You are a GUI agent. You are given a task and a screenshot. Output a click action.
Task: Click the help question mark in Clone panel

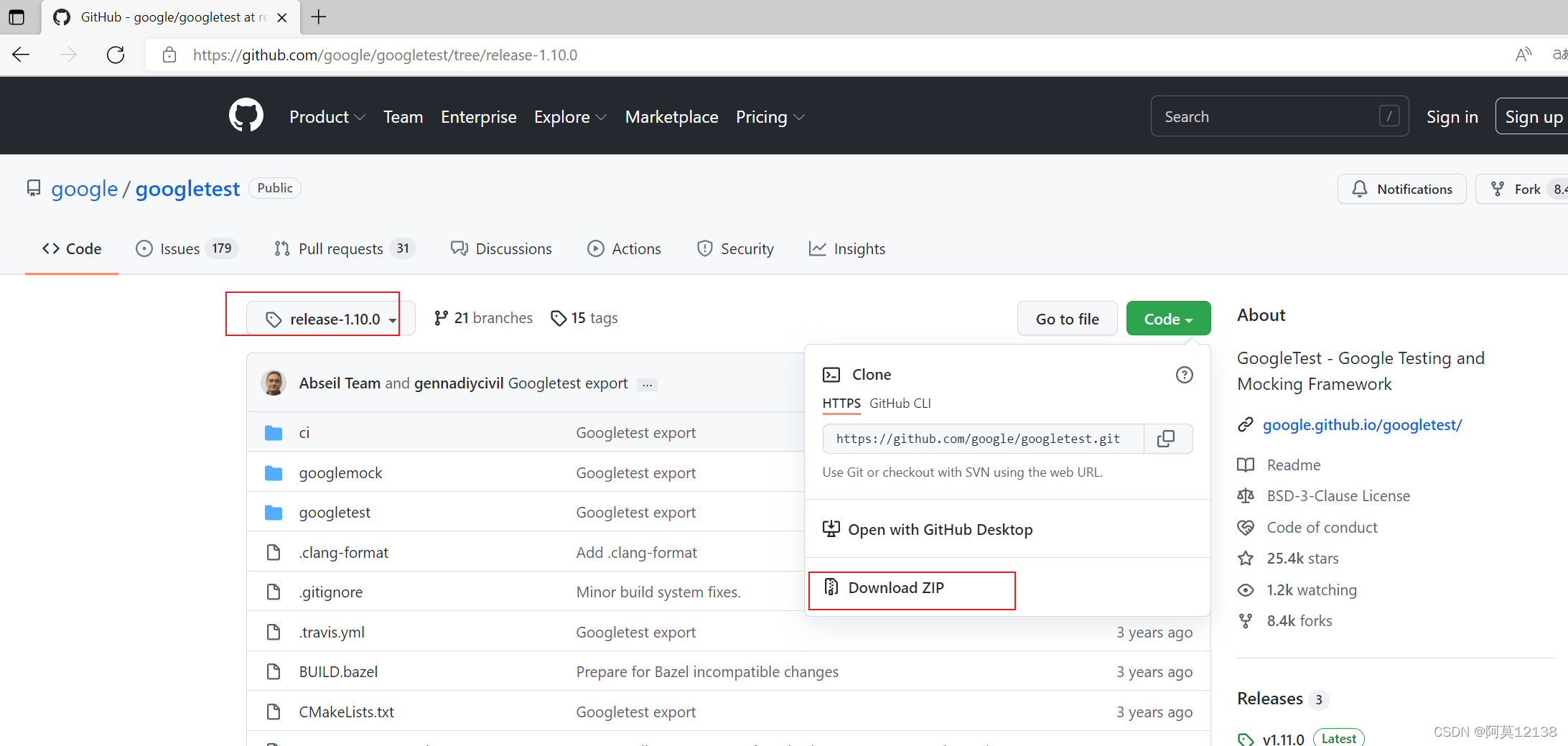(1184, 375)
